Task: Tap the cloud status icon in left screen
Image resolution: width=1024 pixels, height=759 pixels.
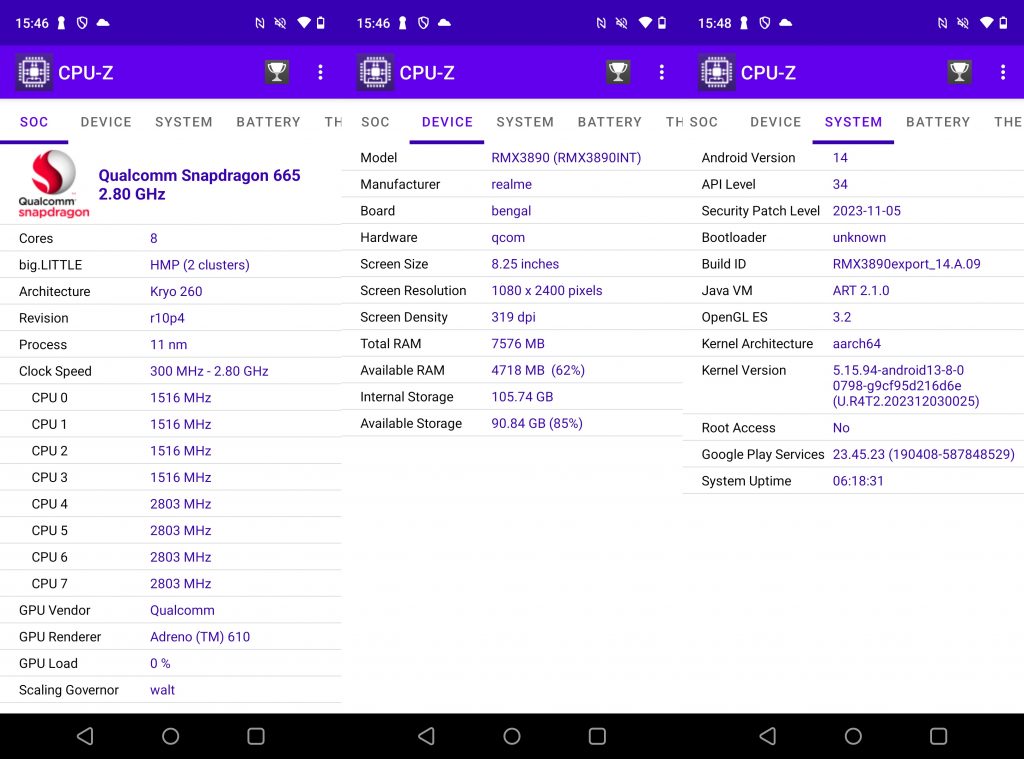Action: tap(103, 23)
